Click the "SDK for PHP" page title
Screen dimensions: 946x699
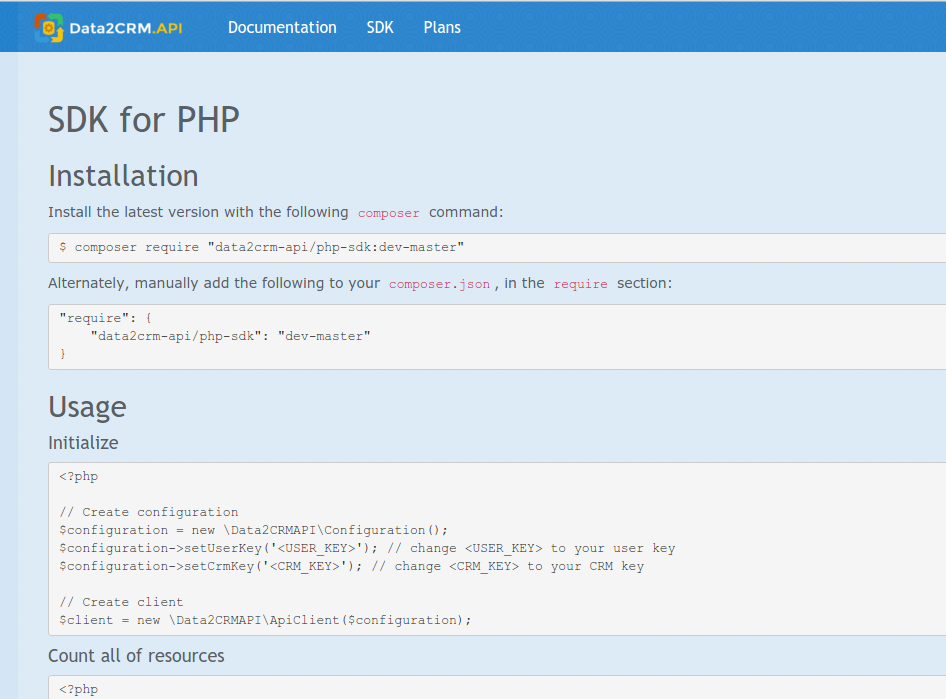pyautogui.click(x=144, y=120)
